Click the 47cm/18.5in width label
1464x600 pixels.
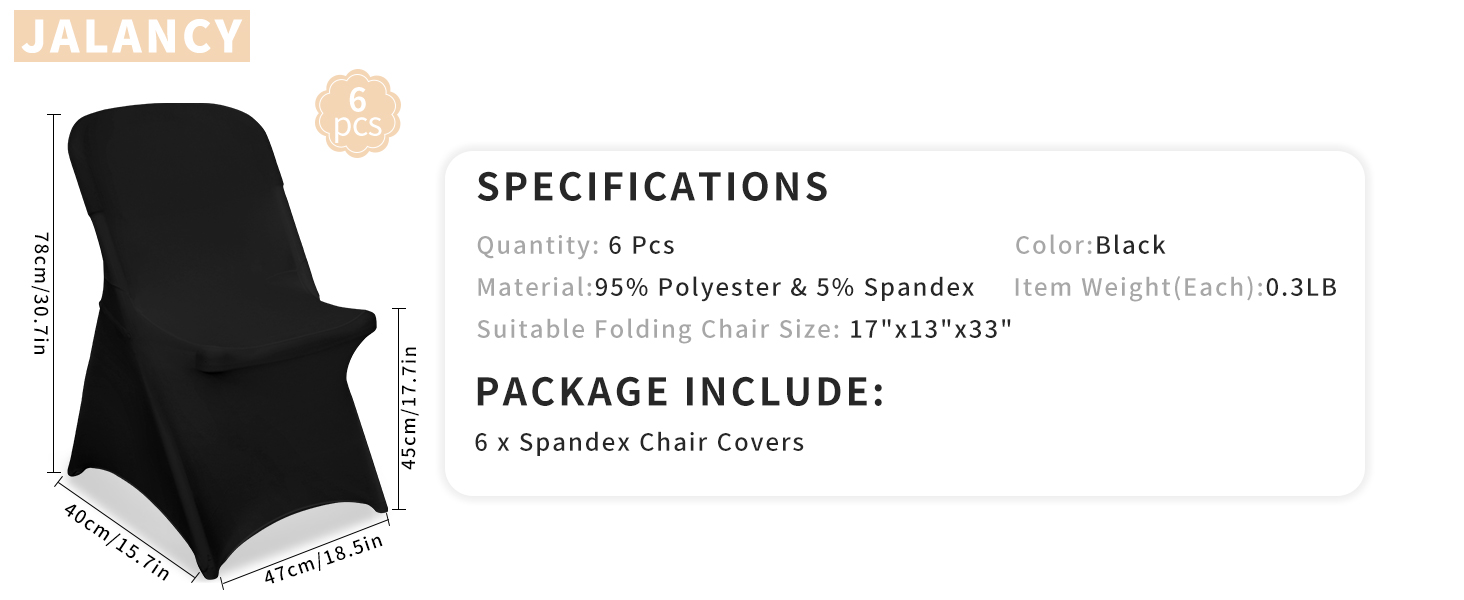click(324, 560)
